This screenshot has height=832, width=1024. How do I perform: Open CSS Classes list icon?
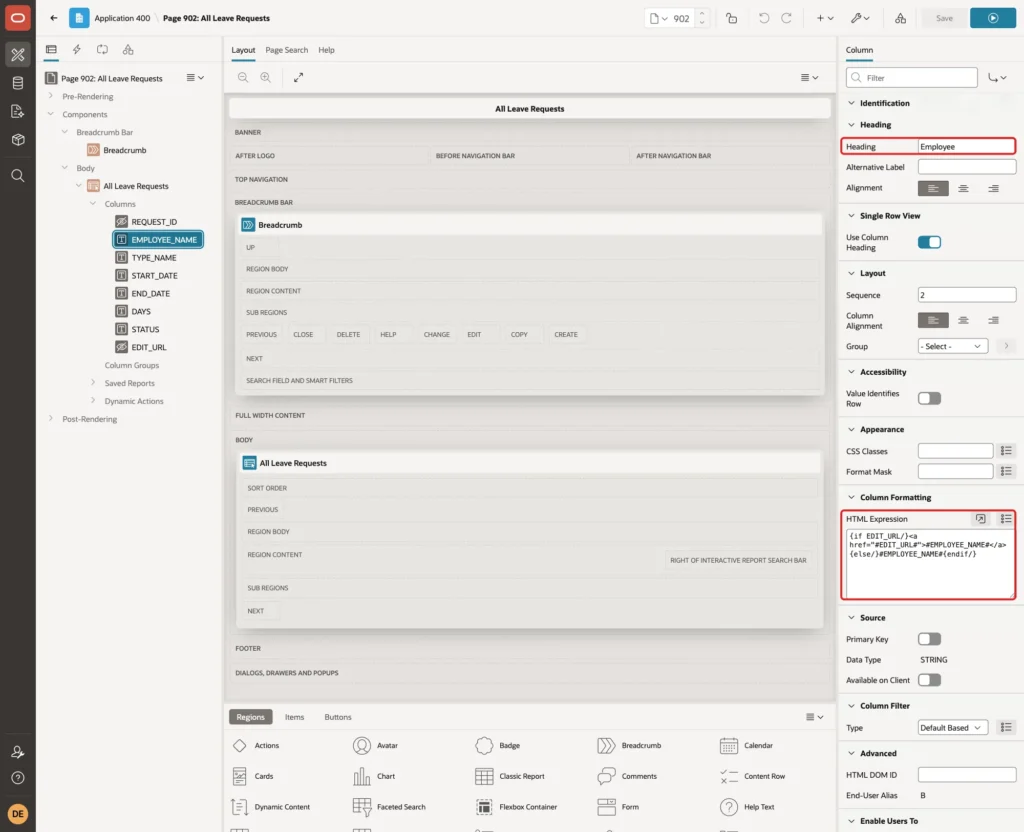(1006, 451)
